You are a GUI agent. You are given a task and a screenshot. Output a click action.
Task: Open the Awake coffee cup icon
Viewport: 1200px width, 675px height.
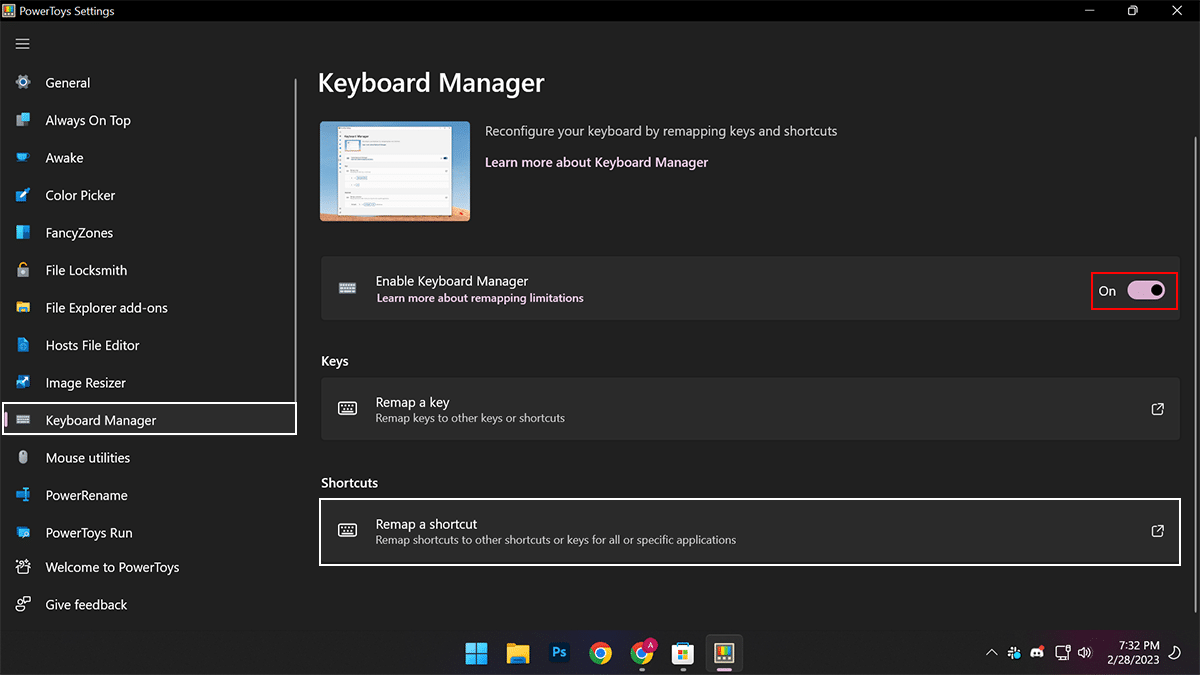click(23, 158)
